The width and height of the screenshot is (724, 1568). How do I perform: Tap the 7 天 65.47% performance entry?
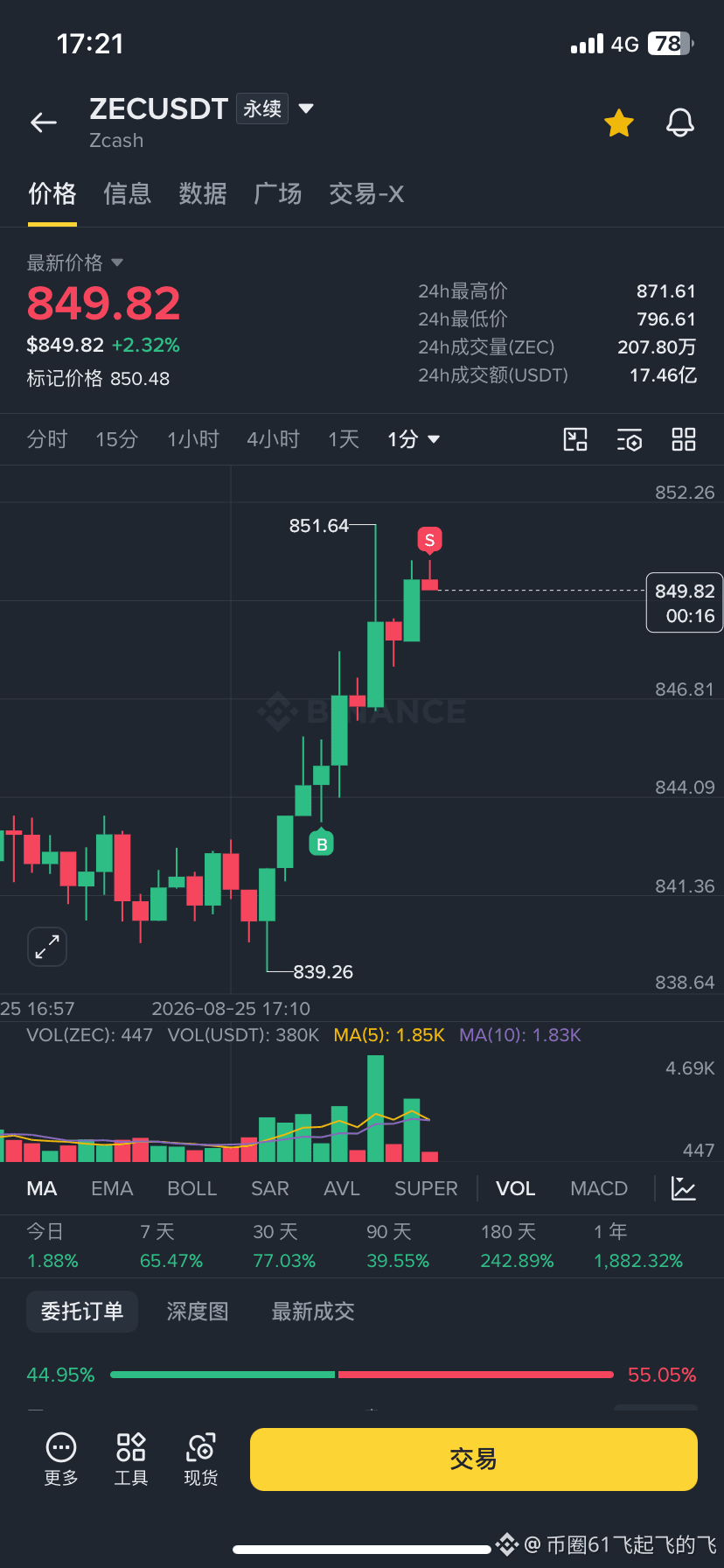coord(171,1246)
